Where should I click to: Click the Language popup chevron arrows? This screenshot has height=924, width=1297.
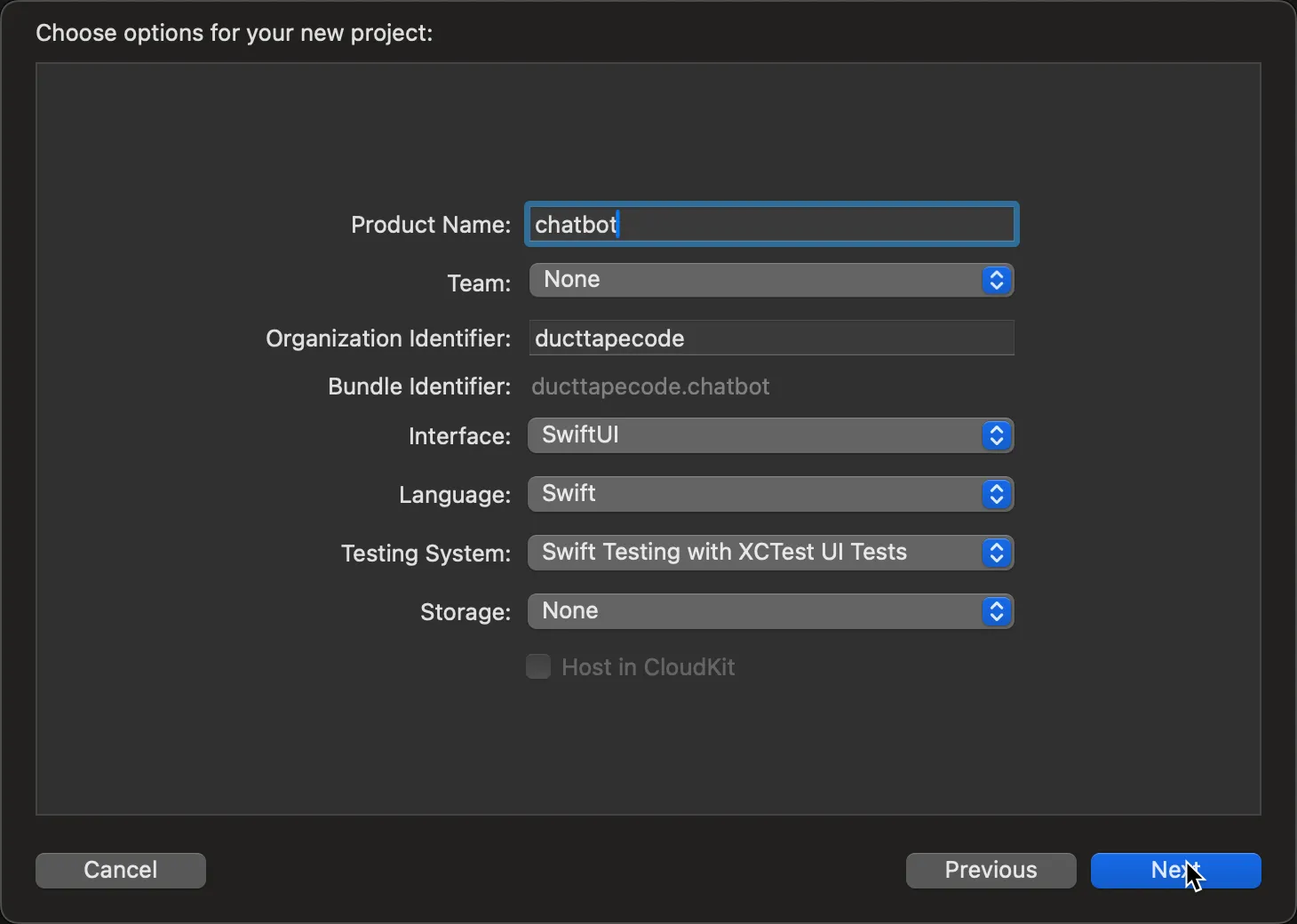tap(996, 495)
